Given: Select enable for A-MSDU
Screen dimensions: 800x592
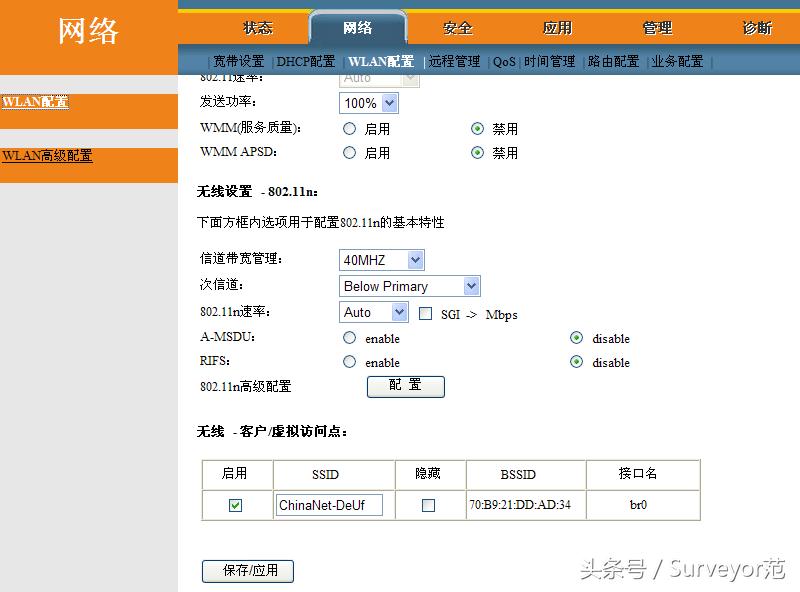Looking at the screenshot, I should click(x=349, y=338).
